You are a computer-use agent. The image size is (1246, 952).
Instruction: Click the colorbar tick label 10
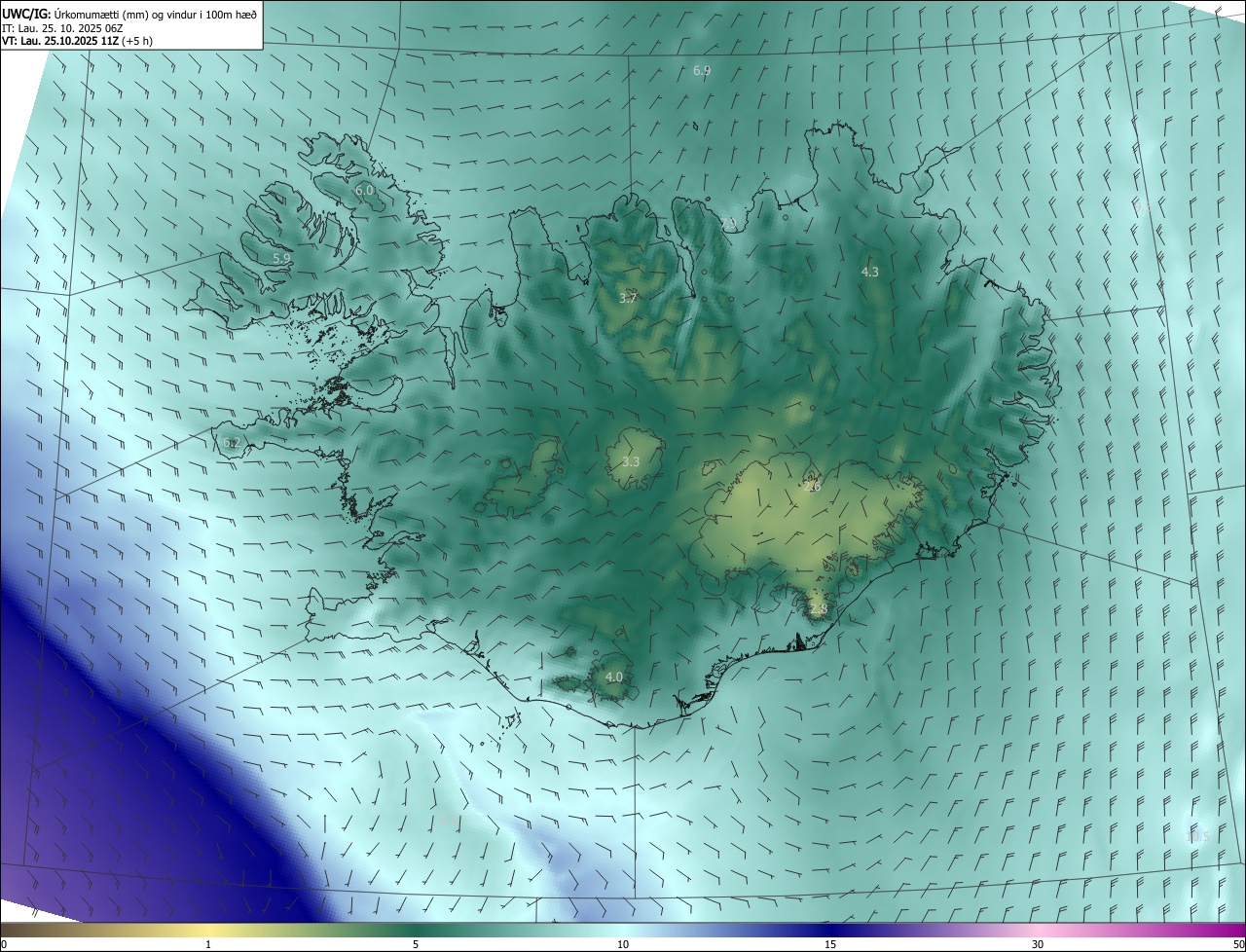[x=623, y=945]
